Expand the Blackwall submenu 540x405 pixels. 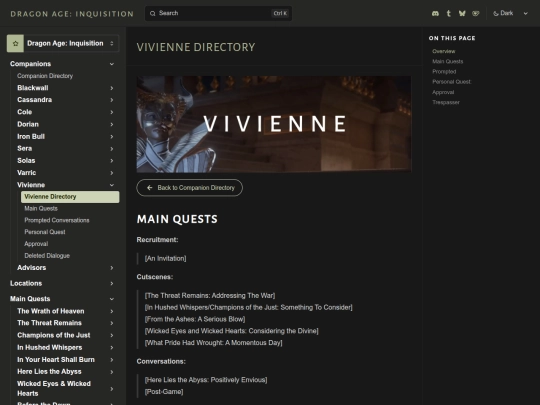112,88
